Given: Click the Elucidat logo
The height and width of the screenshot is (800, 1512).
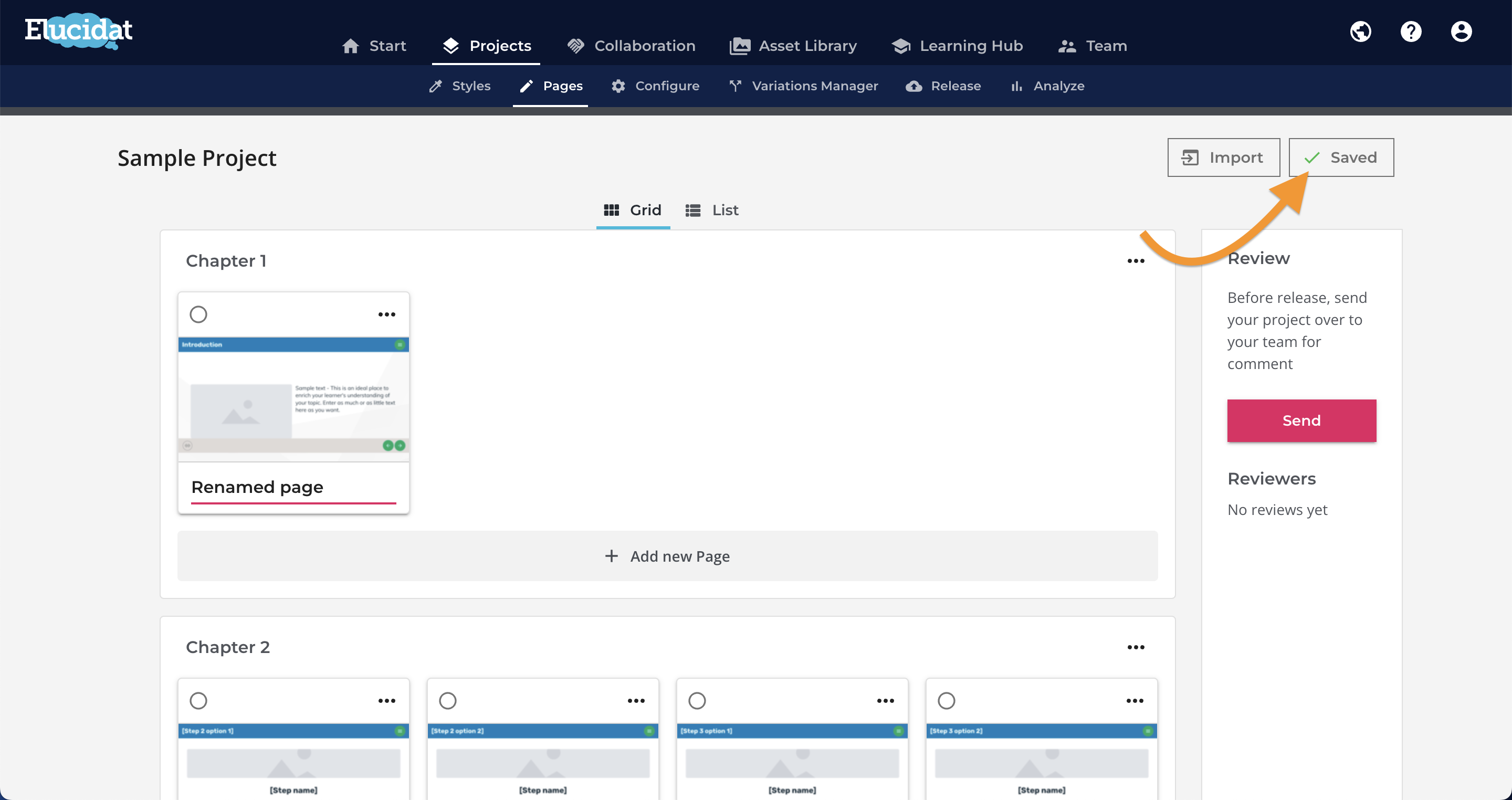Looking at the screenshot, I should pyautogui.click(x=79, y=30).
